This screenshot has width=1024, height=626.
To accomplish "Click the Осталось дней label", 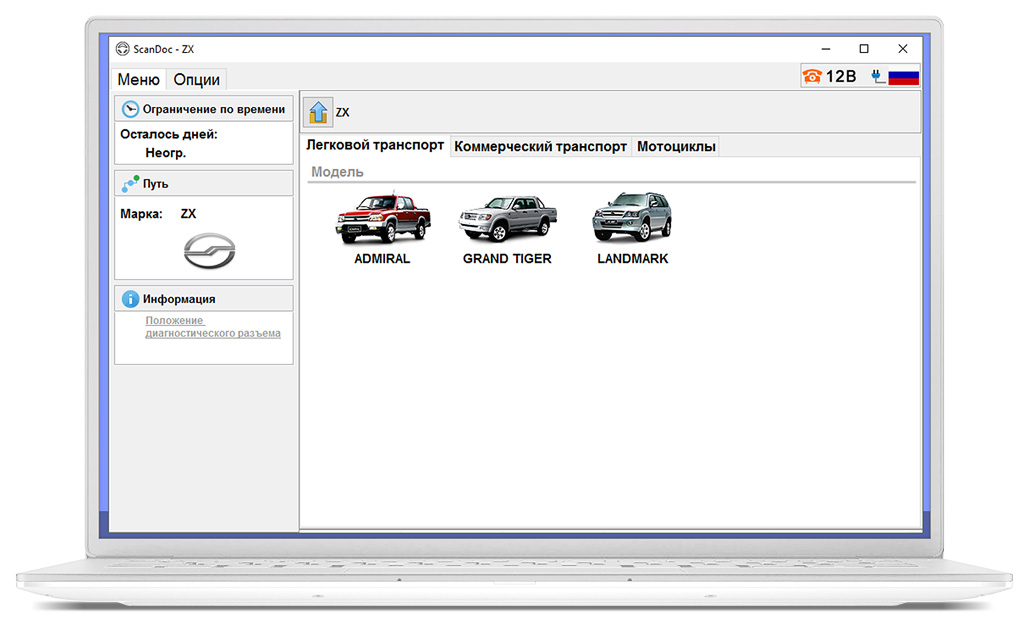I will pyautogui.click(x=168, y=134).
